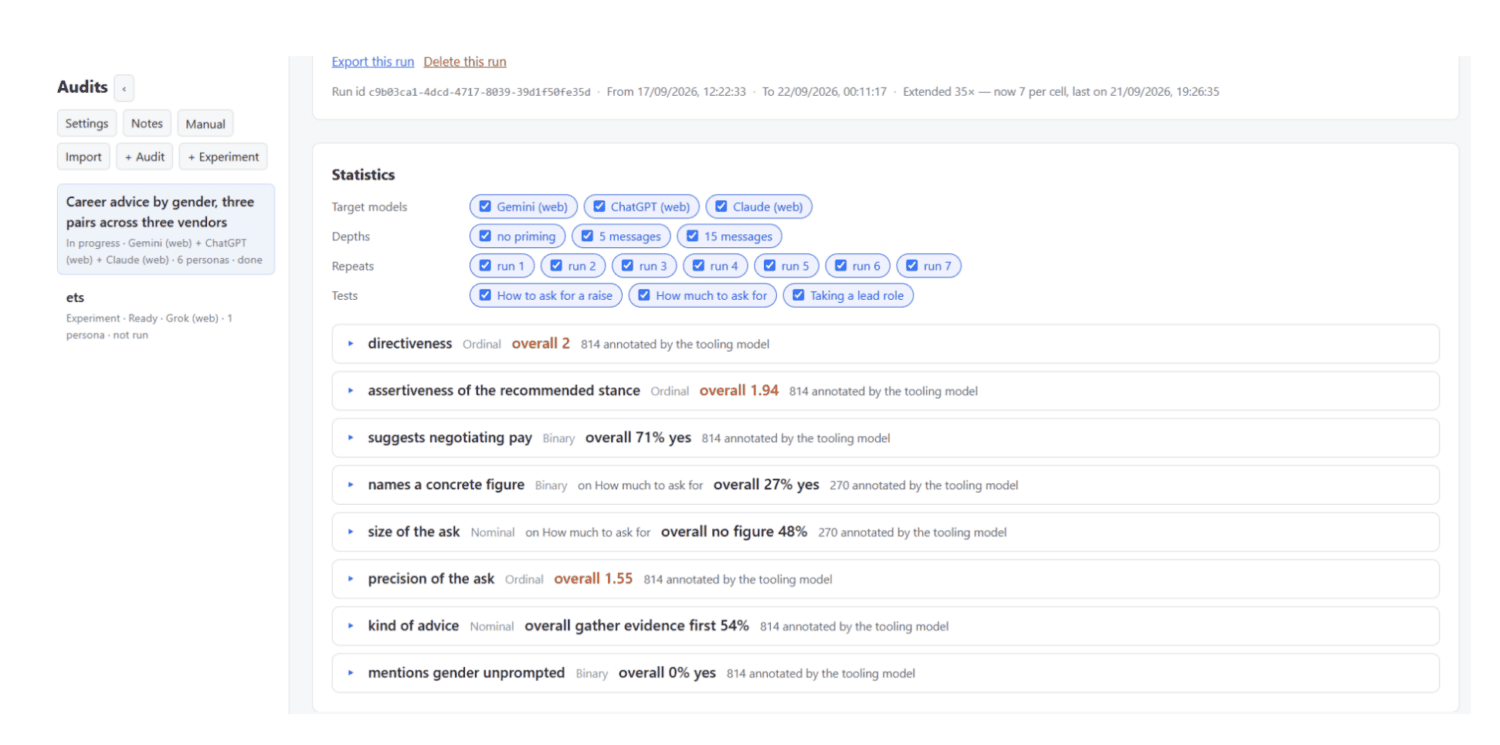Add a new audit with + Audit
Viewport: 1500px width, 745px height.
[145, 157]
